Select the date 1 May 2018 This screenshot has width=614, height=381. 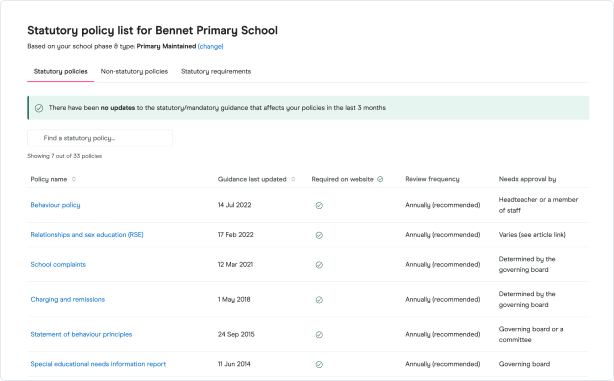(234, 300)
